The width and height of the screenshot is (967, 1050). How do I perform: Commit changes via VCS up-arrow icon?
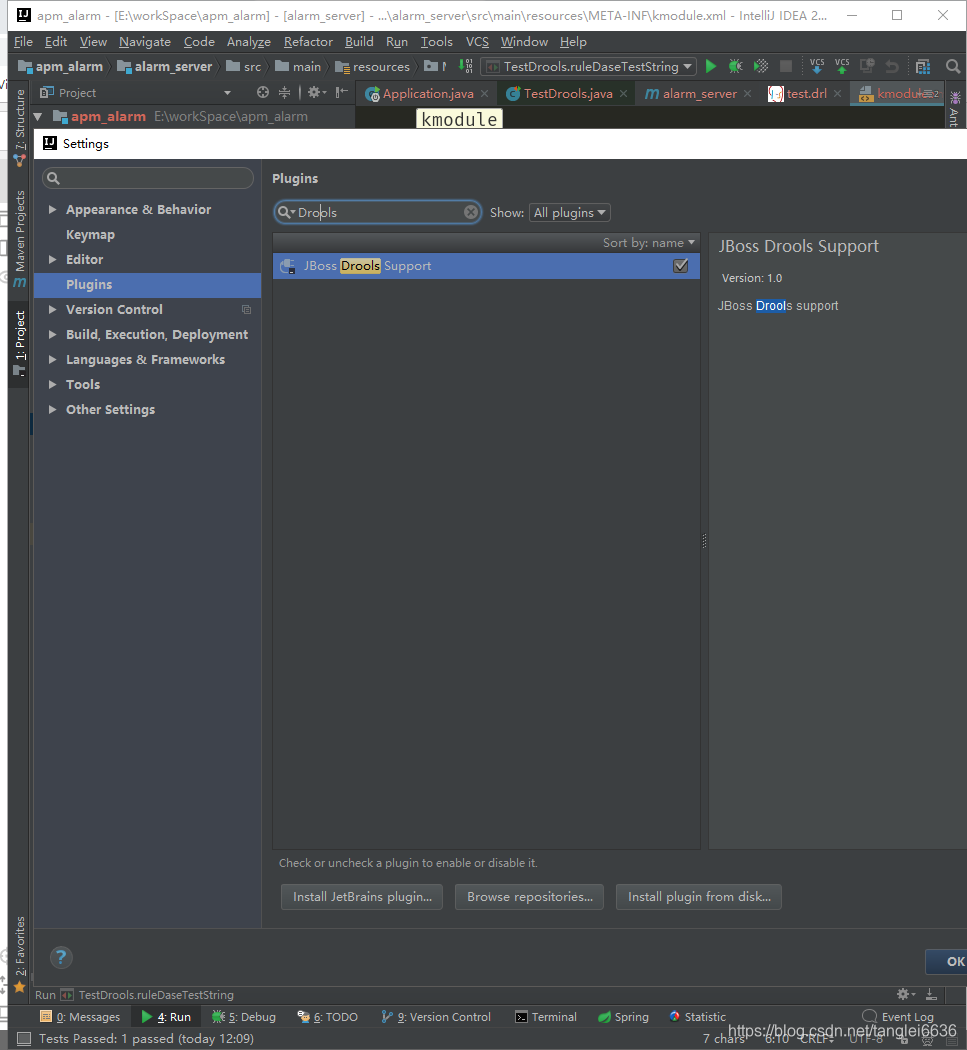842,66
